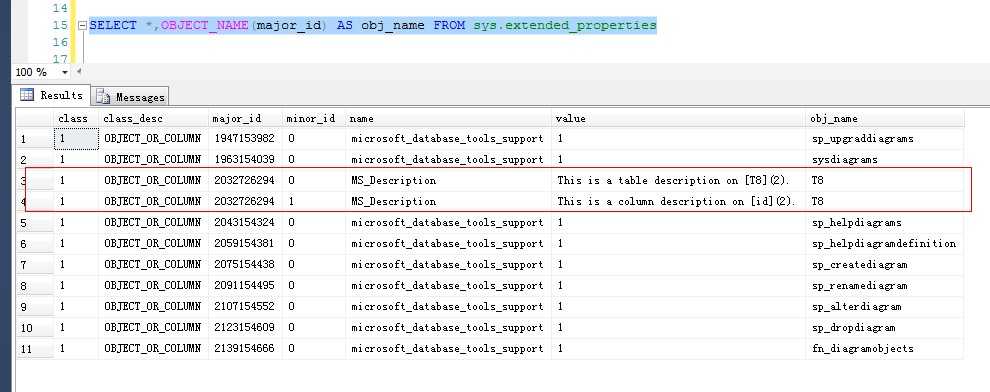The width and height of the screenshot is (990, 392).
Task: Click the minor_id cell in row 4
Action: [314, 202]
